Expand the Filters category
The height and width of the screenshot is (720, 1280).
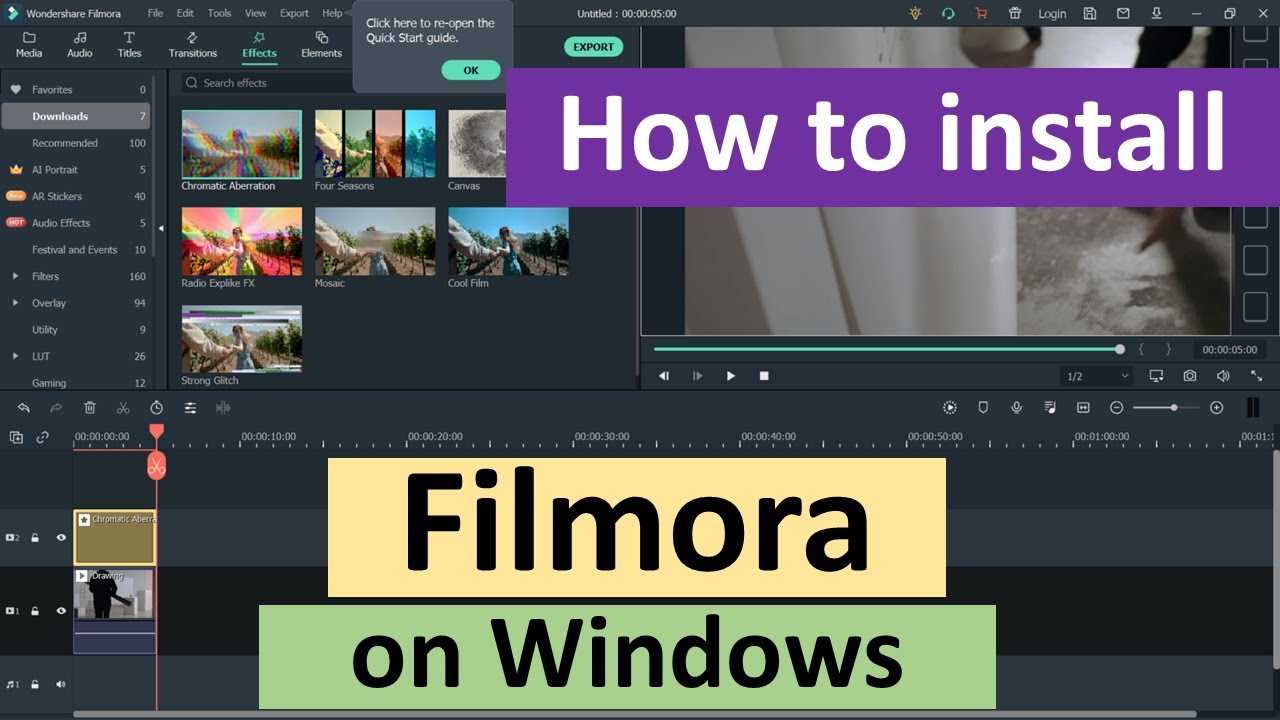point(15,276)
